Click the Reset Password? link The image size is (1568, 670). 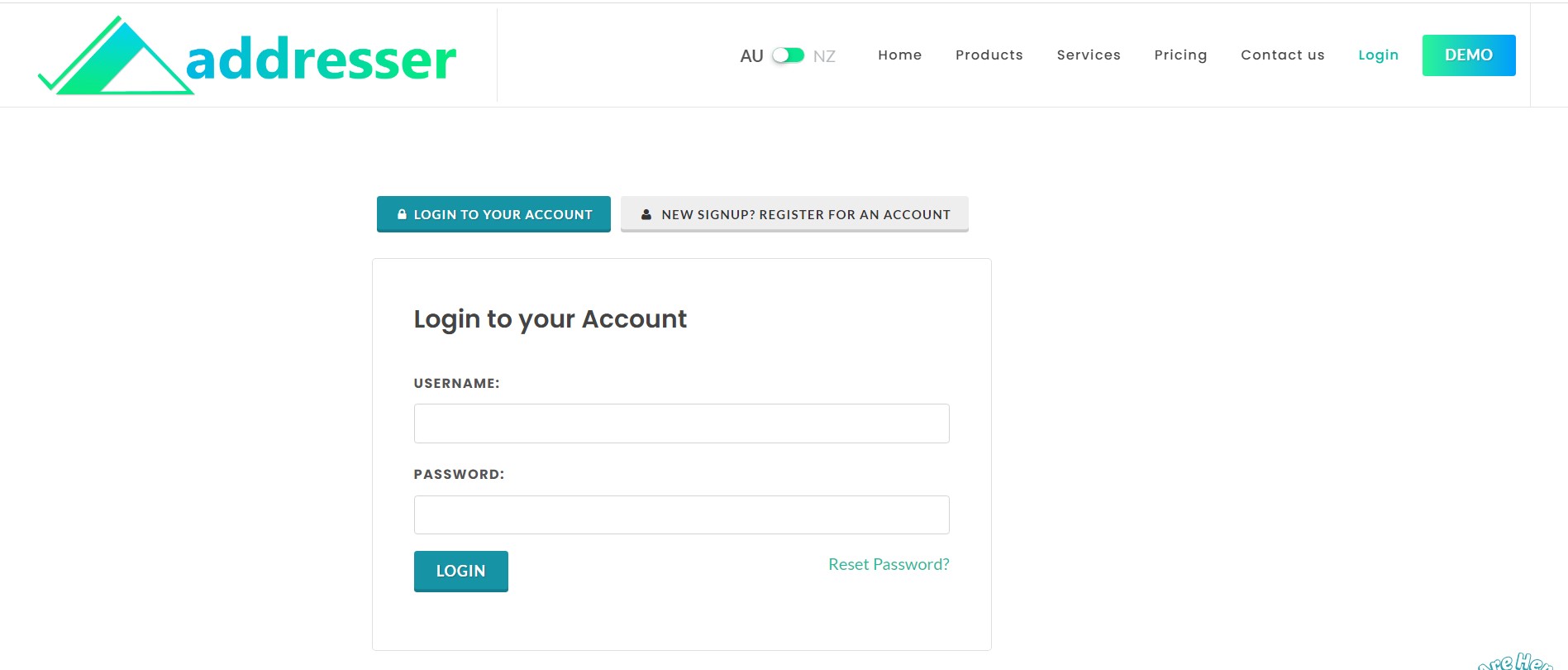889,564
